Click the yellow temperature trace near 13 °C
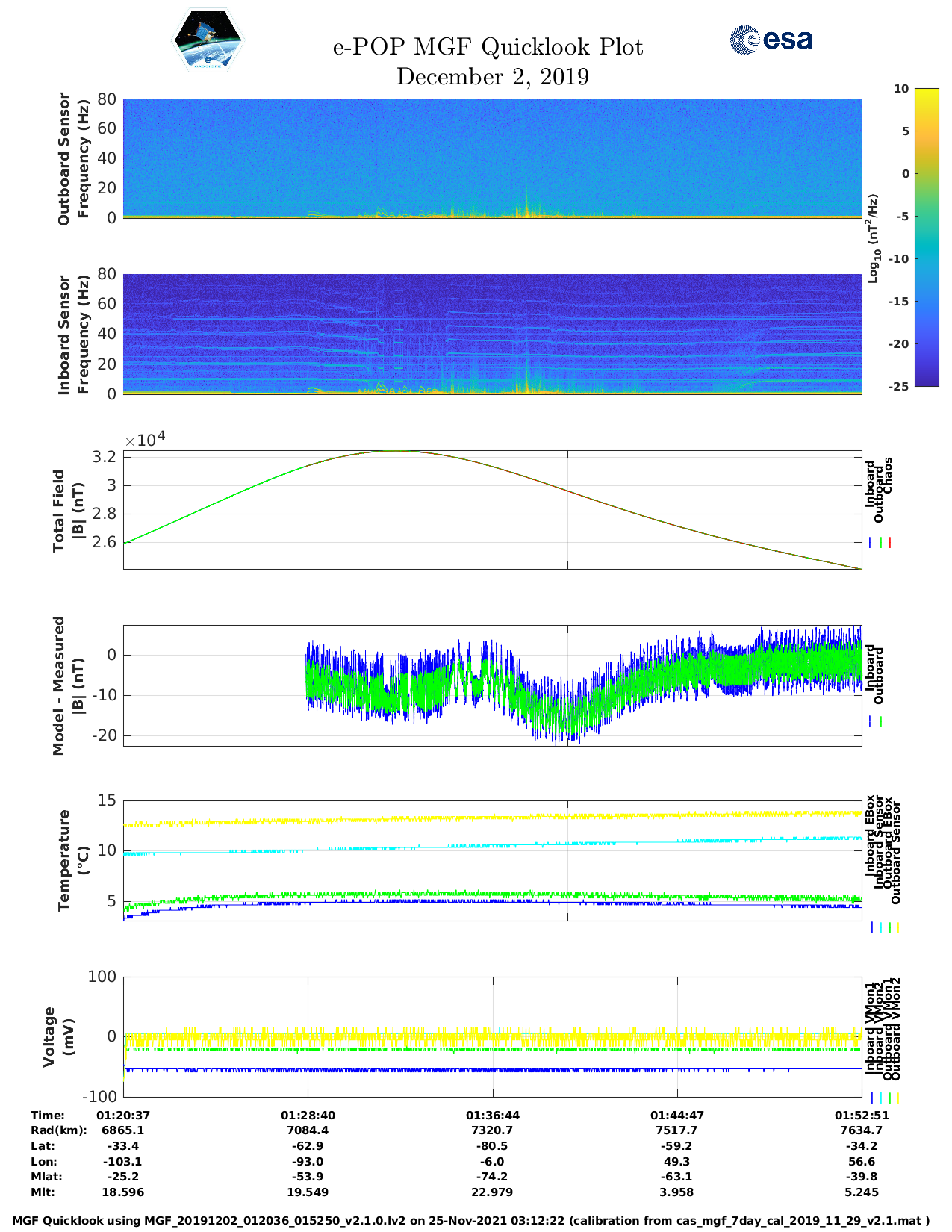952x1232 pixels. [x=492, y=818]
